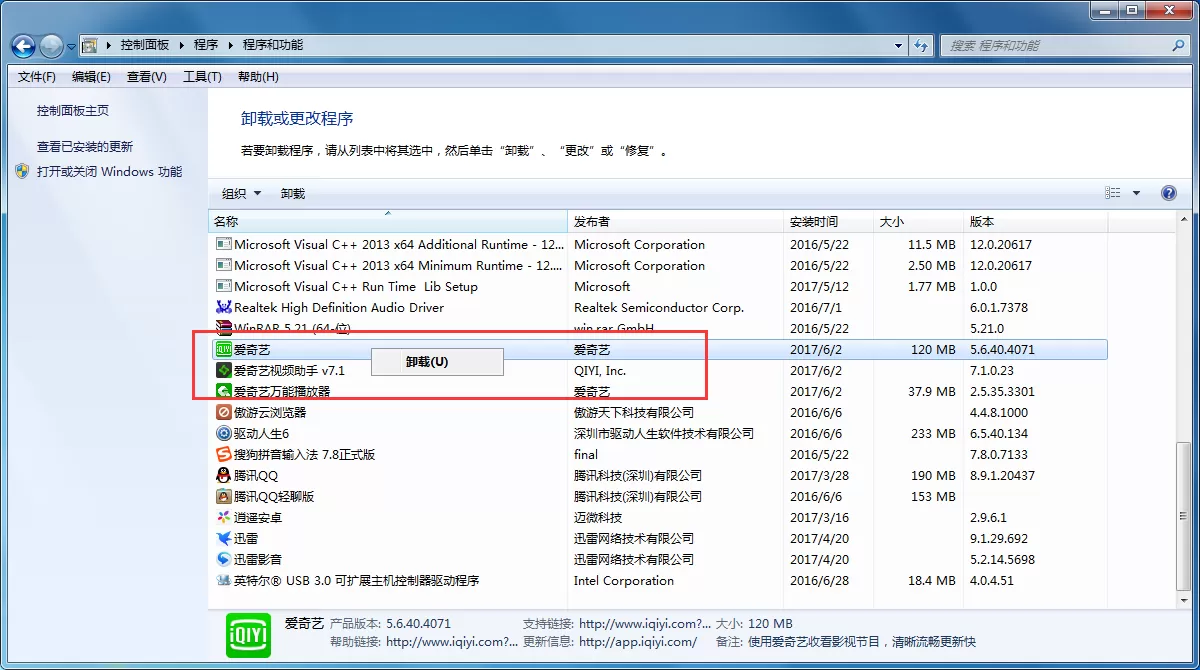Select the 傲游云浏览器 program name
This screenshot has height=670, width=1200.
(270, 413)
